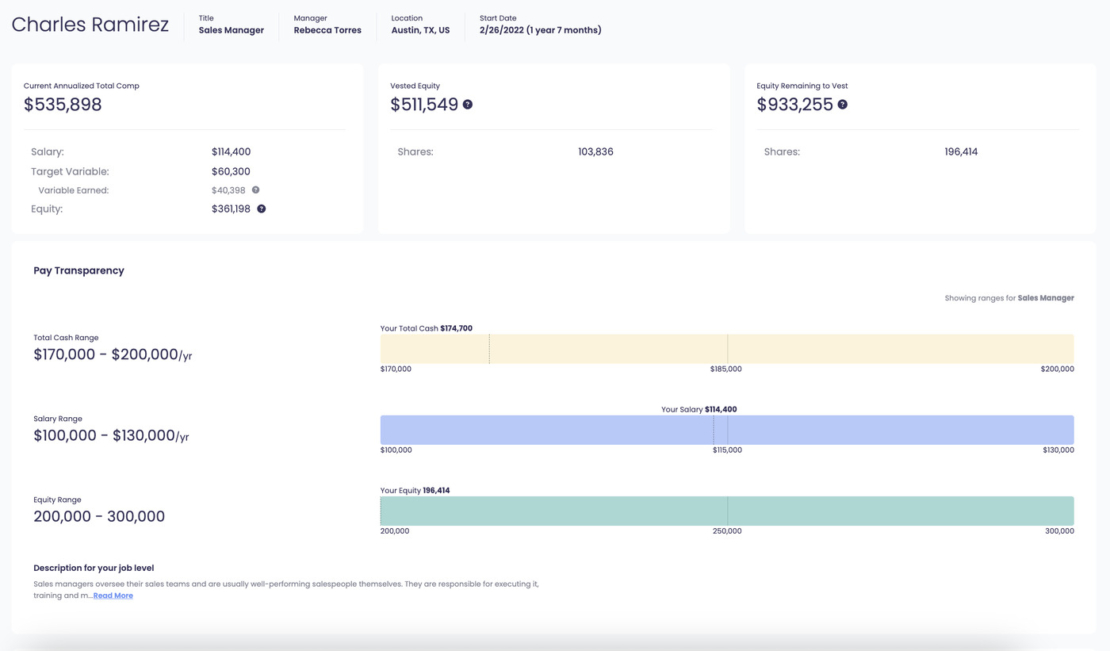Image resolution: width=1110 pixels, height=651 pixels.
Task: Click manager name Rebecca Torres
Action: click(x=328, y=31)
